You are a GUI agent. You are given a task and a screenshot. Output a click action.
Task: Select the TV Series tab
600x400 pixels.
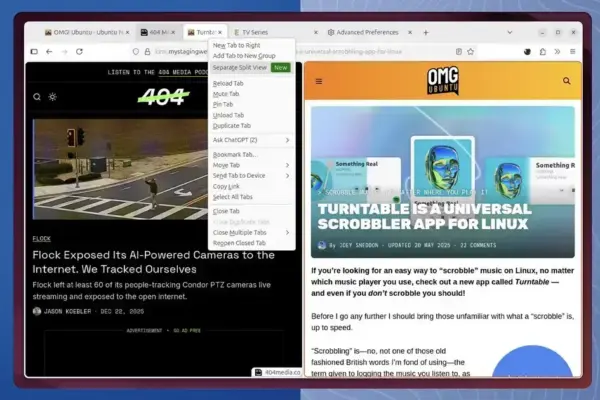point(274,33)
